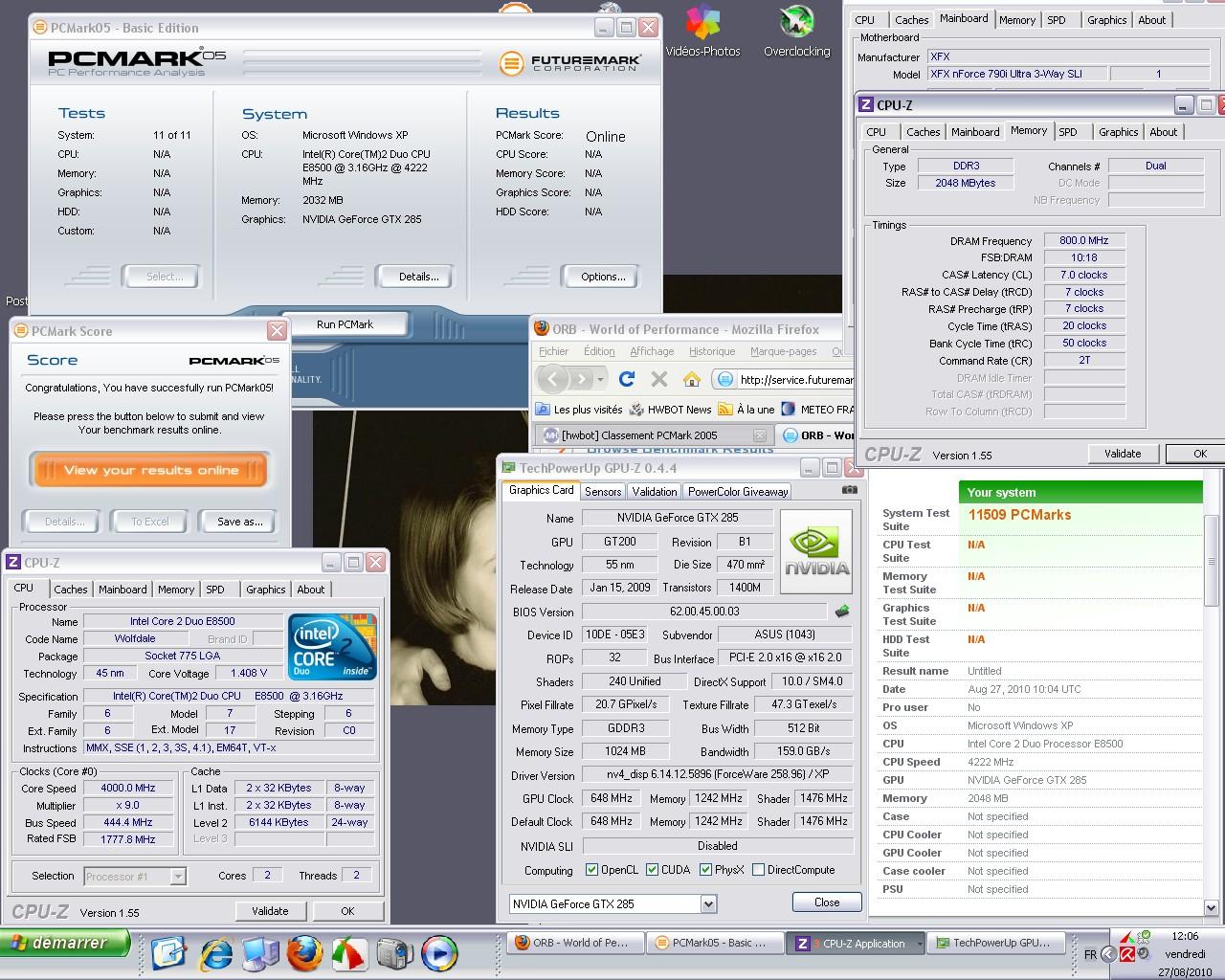Click Close button in GPU-Z

tap(827, 902)
